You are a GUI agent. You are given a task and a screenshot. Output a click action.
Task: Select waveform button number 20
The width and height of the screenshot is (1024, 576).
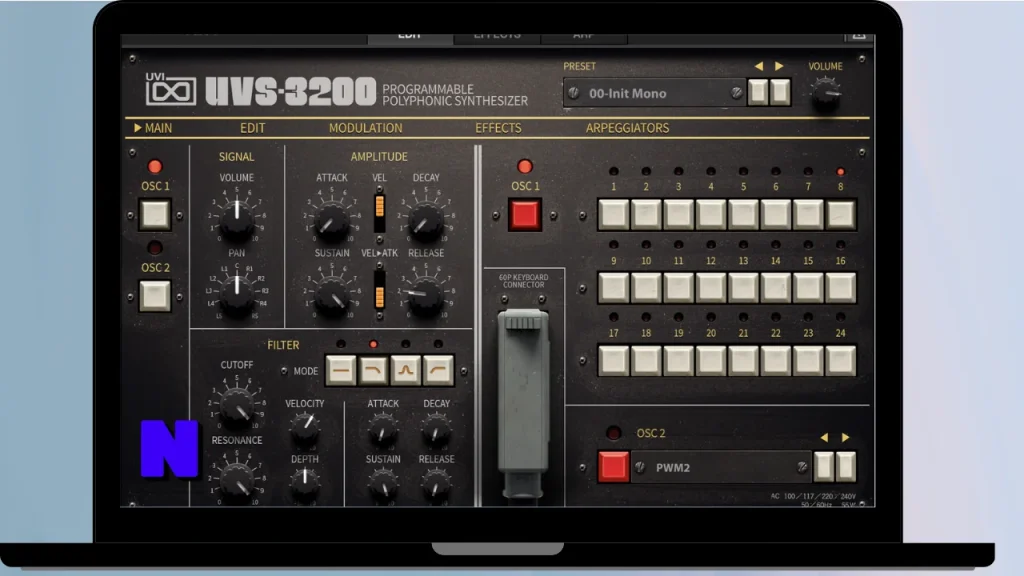pyautogui.click(x=711, y=360)
